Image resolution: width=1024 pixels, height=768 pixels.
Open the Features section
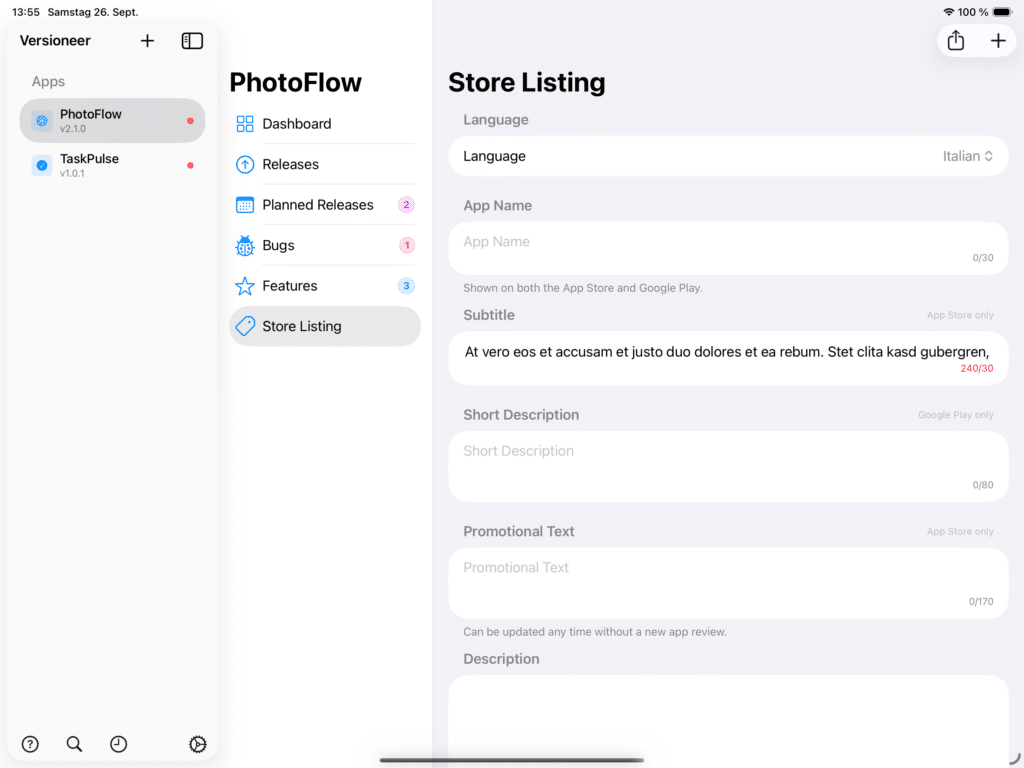(325, 286)
